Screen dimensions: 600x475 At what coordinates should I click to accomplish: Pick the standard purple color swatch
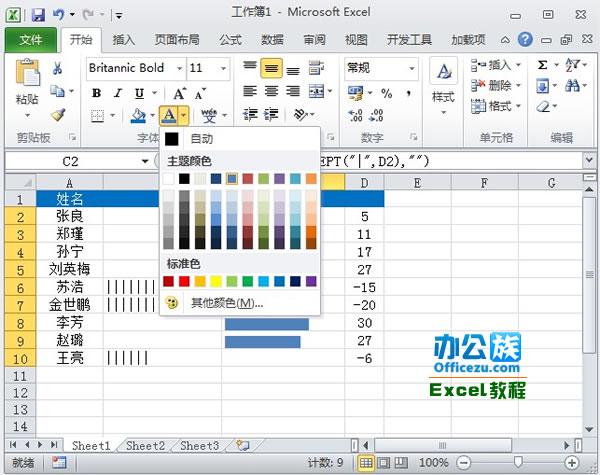311,282
